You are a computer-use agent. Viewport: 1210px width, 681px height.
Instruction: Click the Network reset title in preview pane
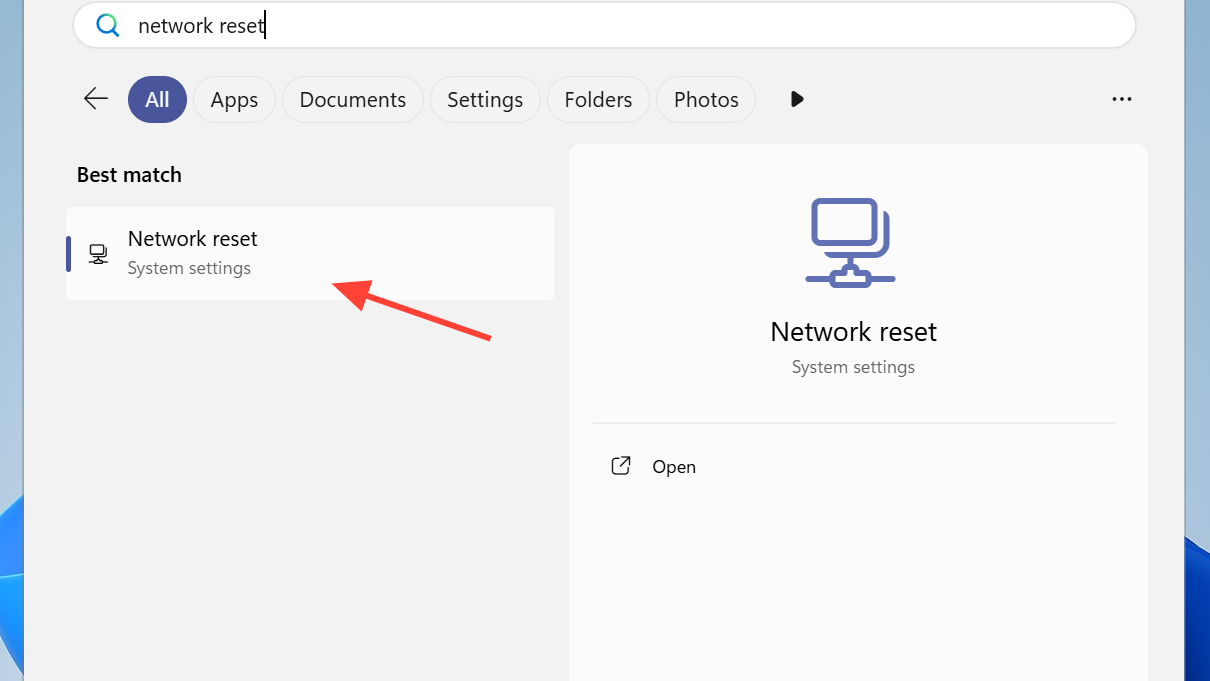point(853,332)
